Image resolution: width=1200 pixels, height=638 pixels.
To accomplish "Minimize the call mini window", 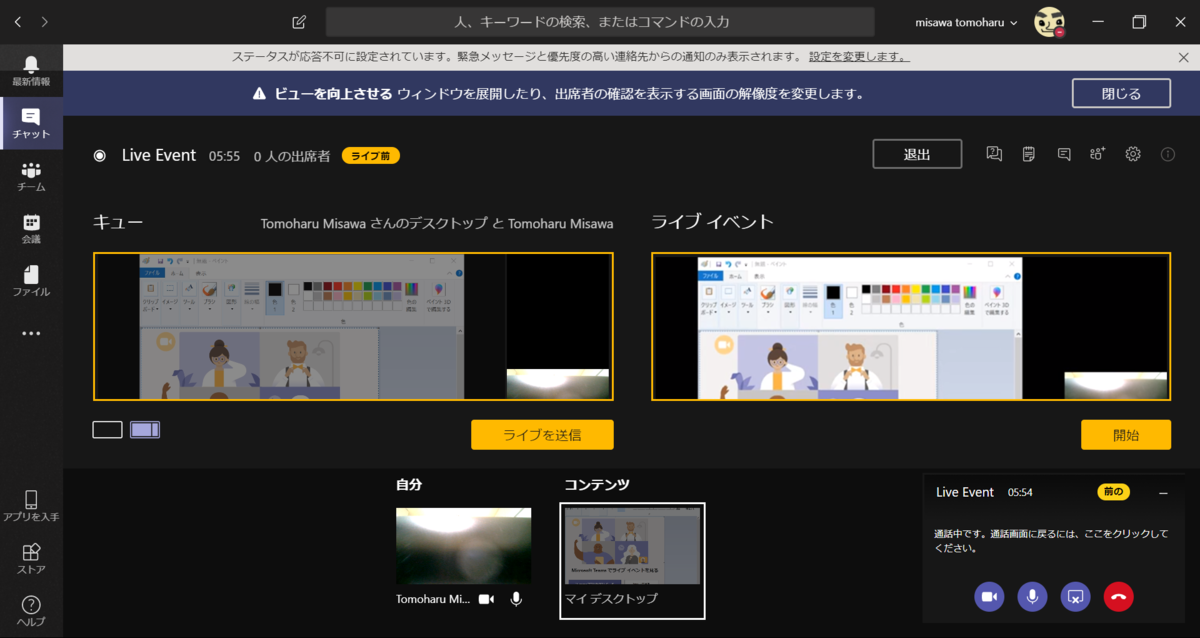I will 1163,493.
